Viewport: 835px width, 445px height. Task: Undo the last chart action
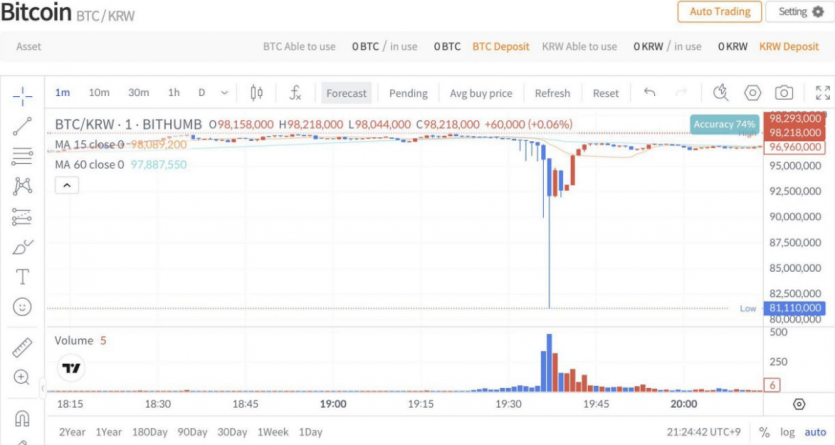pos(649,93)
